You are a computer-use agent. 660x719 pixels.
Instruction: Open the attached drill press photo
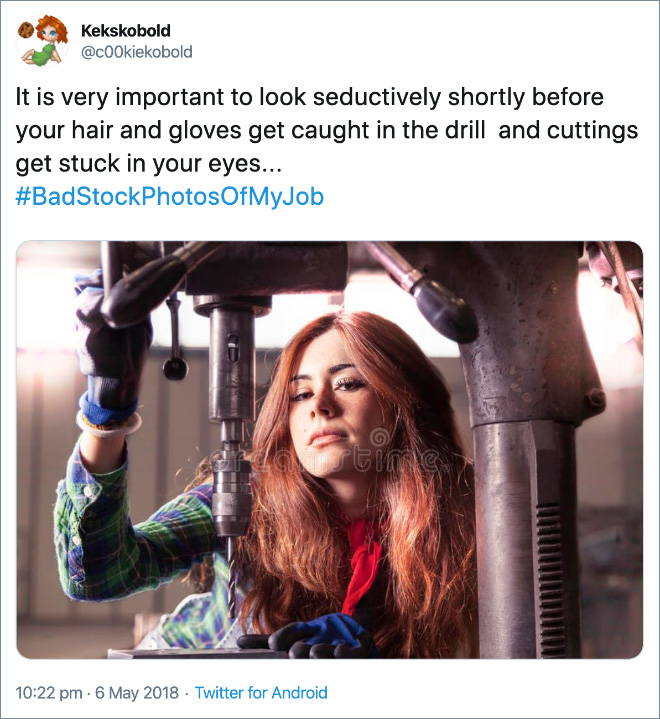(329, 450)
